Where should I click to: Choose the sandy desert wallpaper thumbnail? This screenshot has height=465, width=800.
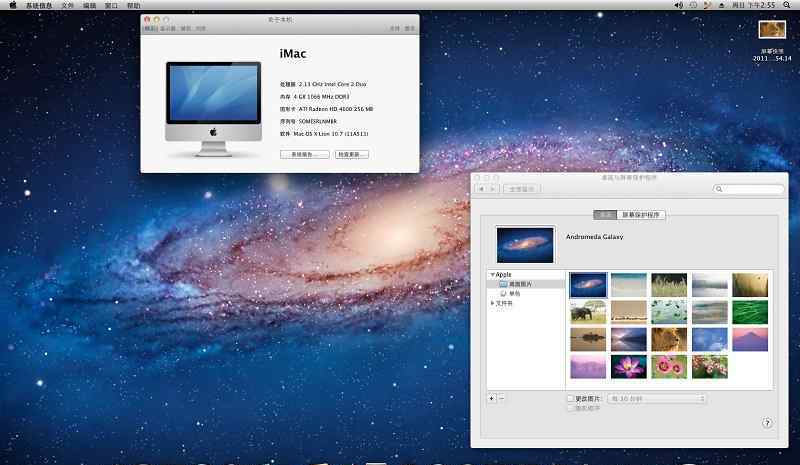tap(629, 312)
